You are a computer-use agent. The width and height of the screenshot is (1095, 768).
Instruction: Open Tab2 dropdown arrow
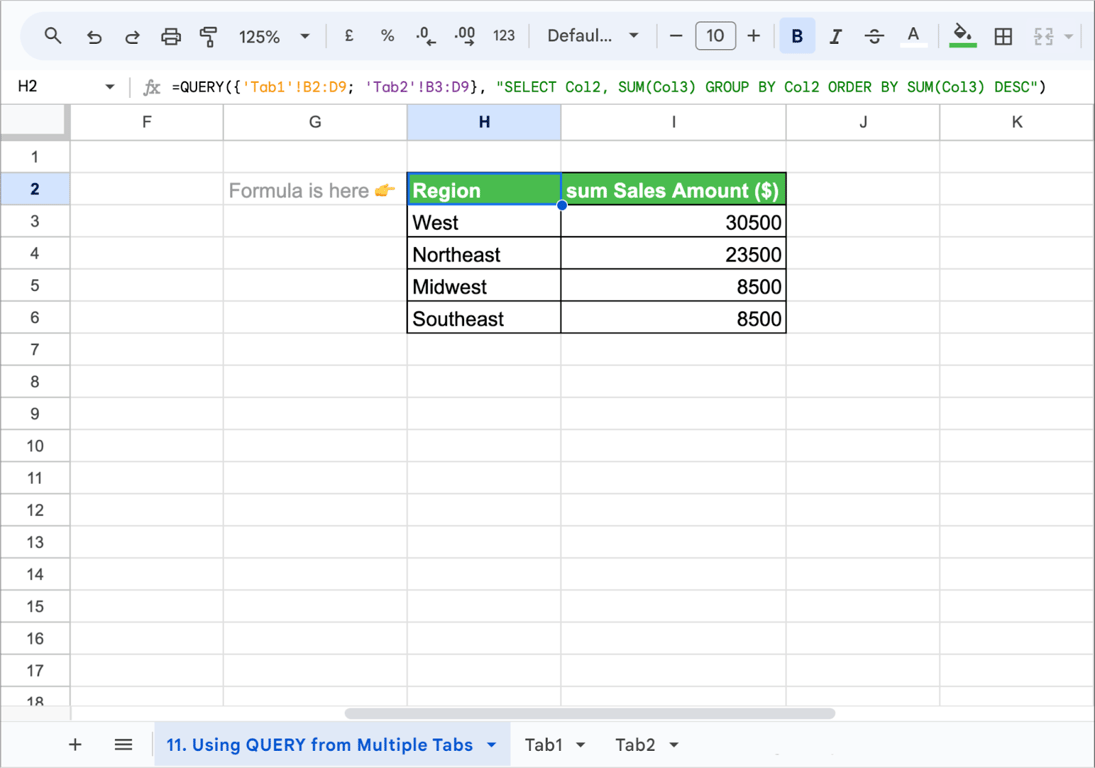pyautogui.click(x=674, y=745)
